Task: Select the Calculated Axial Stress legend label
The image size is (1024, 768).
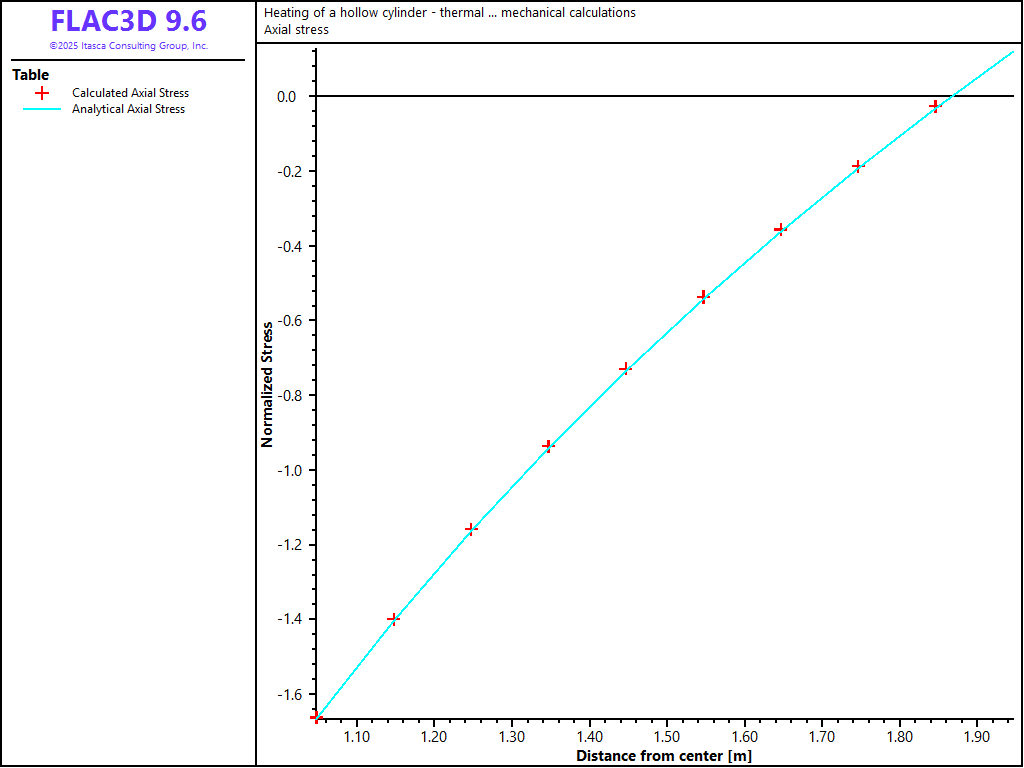Action: click(x=130, y=93)
